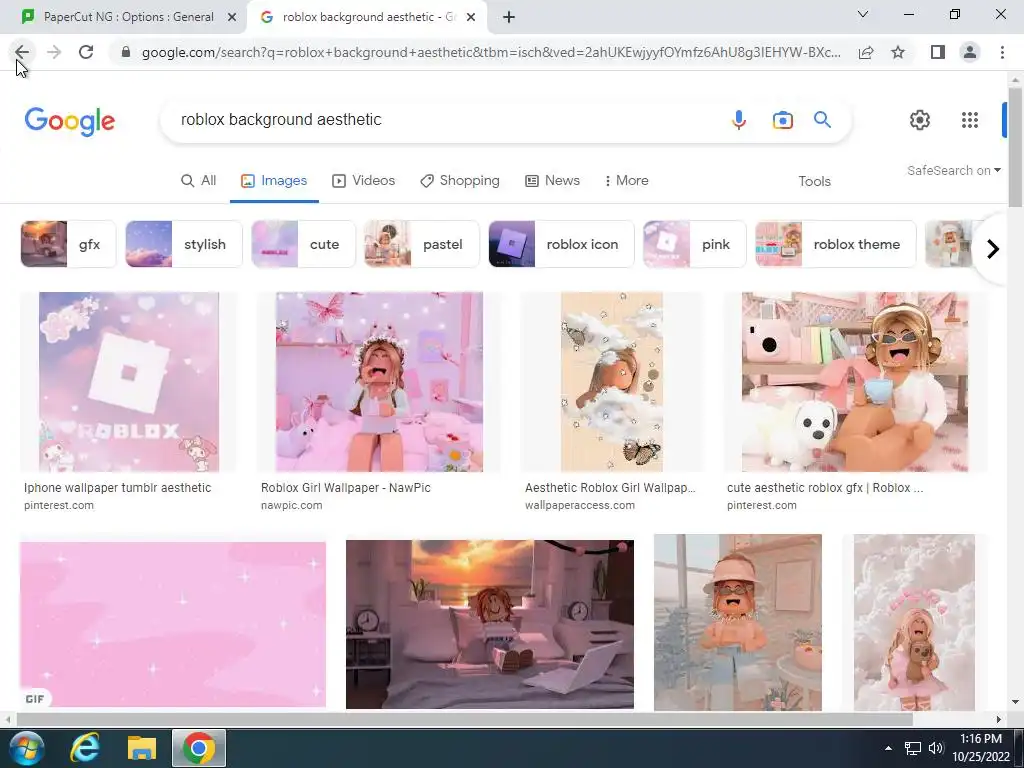
Task: Click the vertical scrollbar down arrow
Action: 1015,703
